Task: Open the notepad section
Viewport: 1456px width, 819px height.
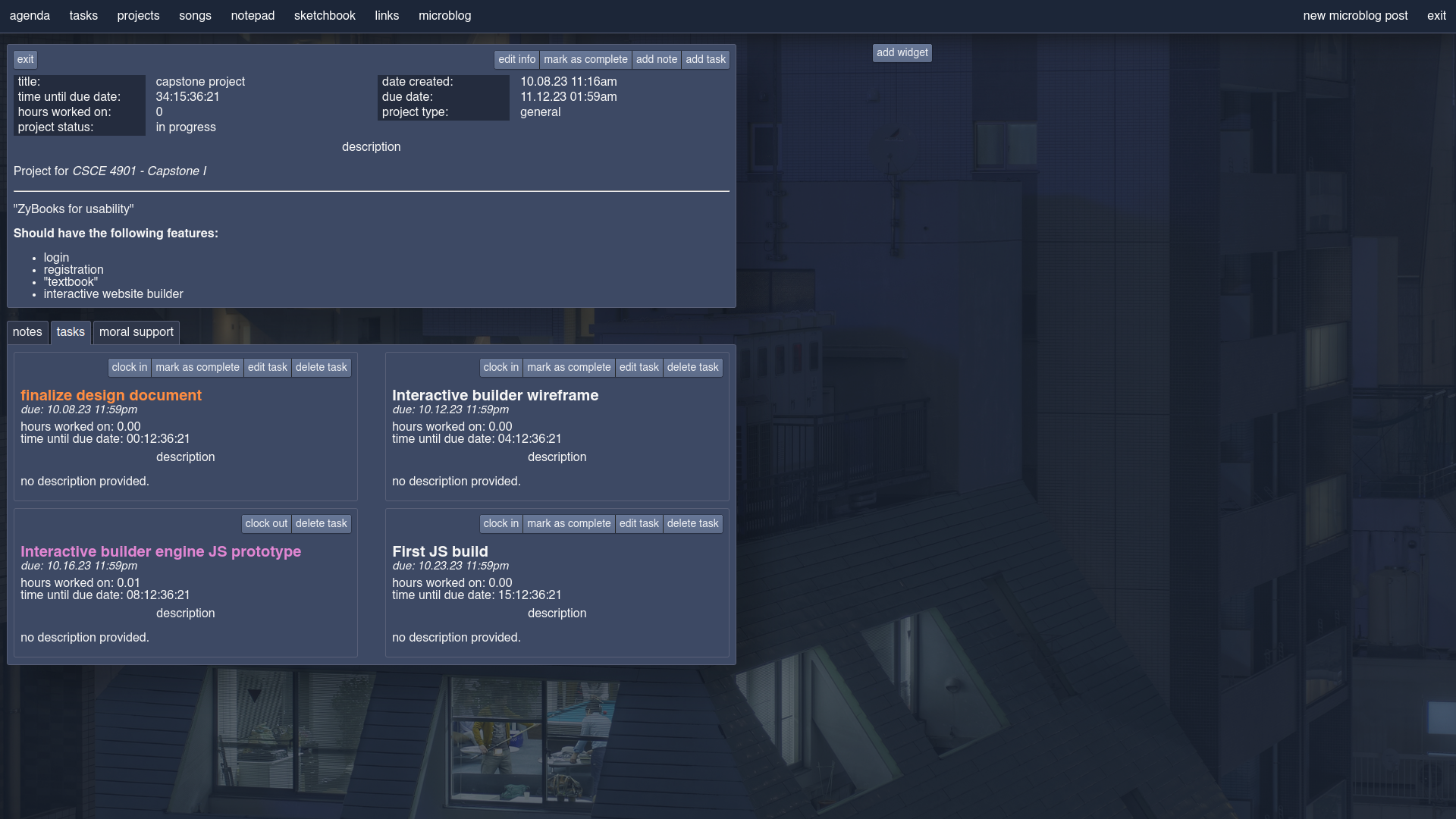Action: click(253, 16)
